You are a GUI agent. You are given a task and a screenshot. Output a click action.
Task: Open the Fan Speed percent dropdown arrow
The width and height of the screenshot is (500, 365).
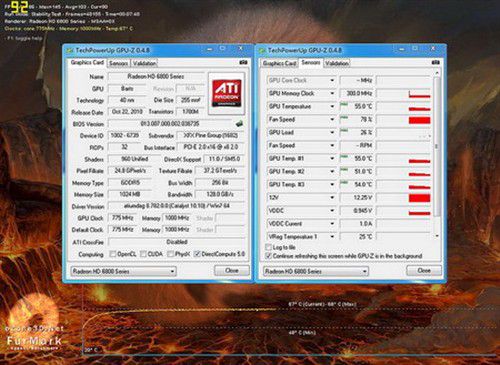332,119
